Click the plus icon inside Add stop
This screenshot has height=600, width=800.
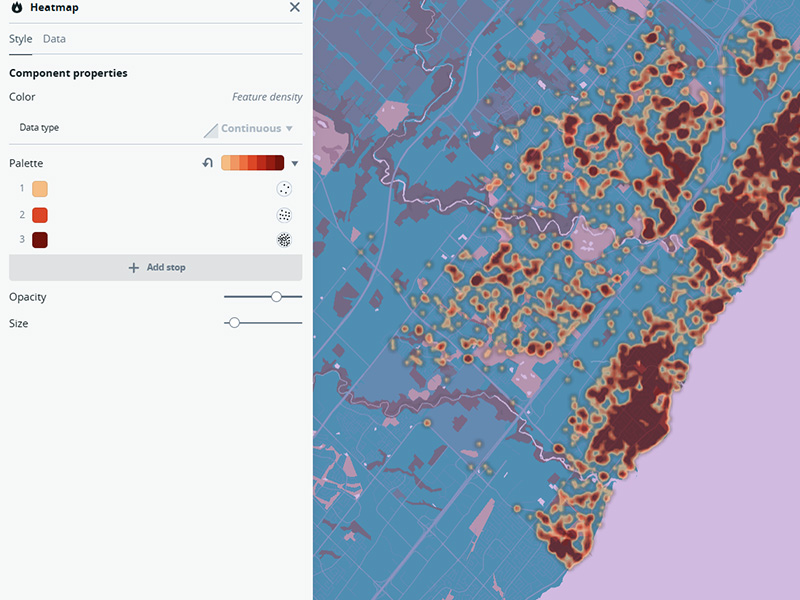pos(131,267)
